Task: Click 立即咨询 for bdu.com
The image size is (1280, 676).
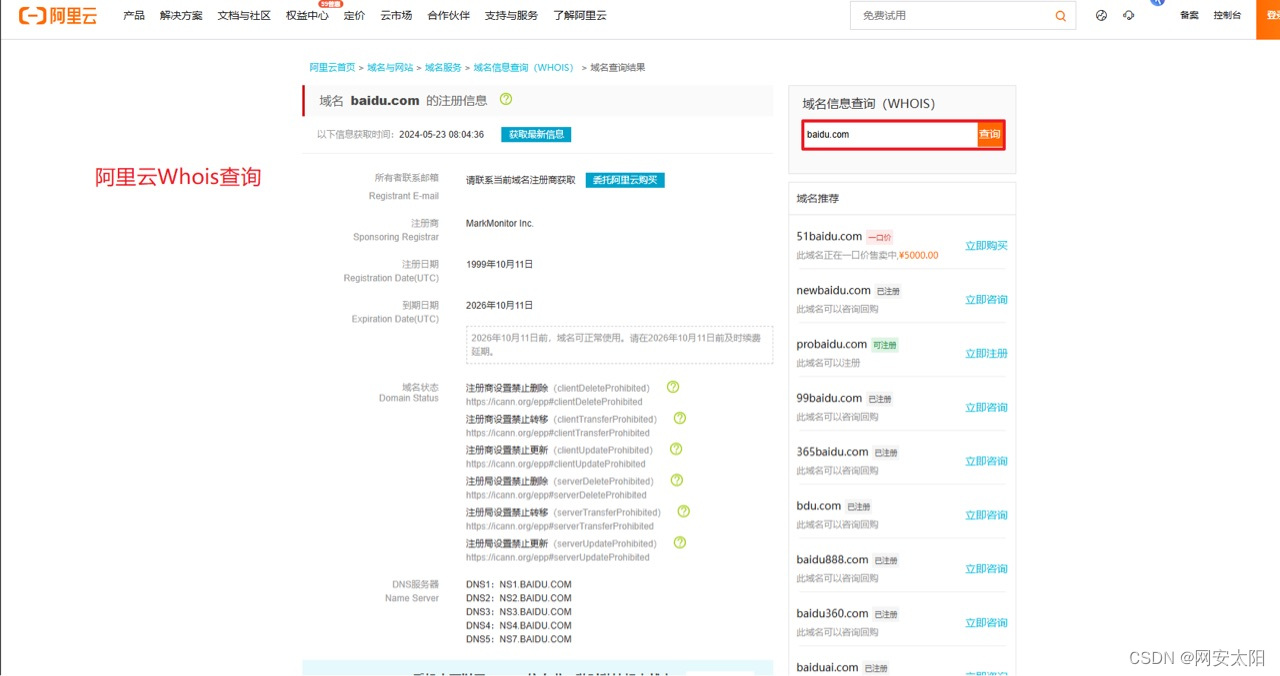Action: 986,515
